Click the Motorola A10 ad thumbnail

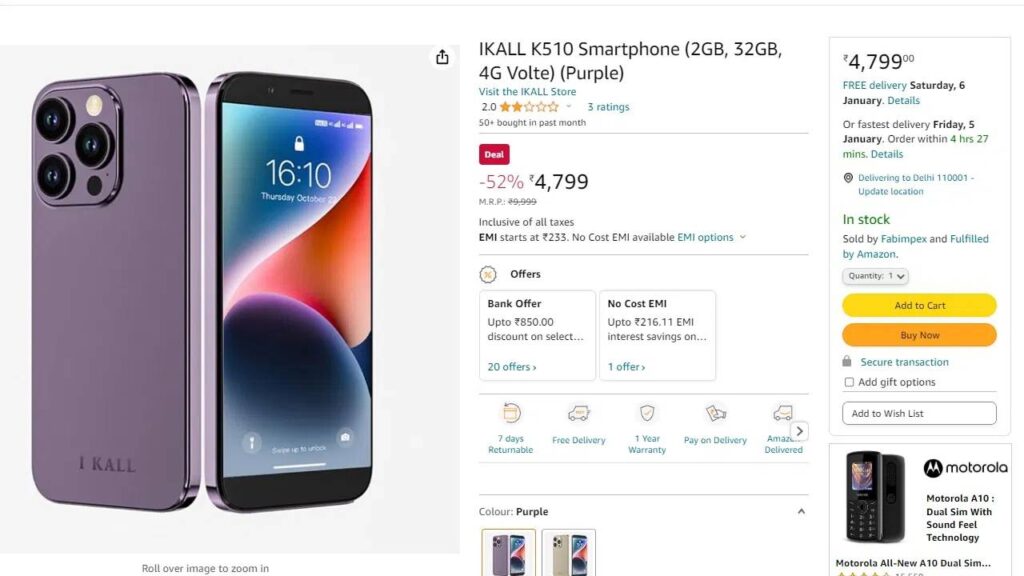[x=874, y=497]
